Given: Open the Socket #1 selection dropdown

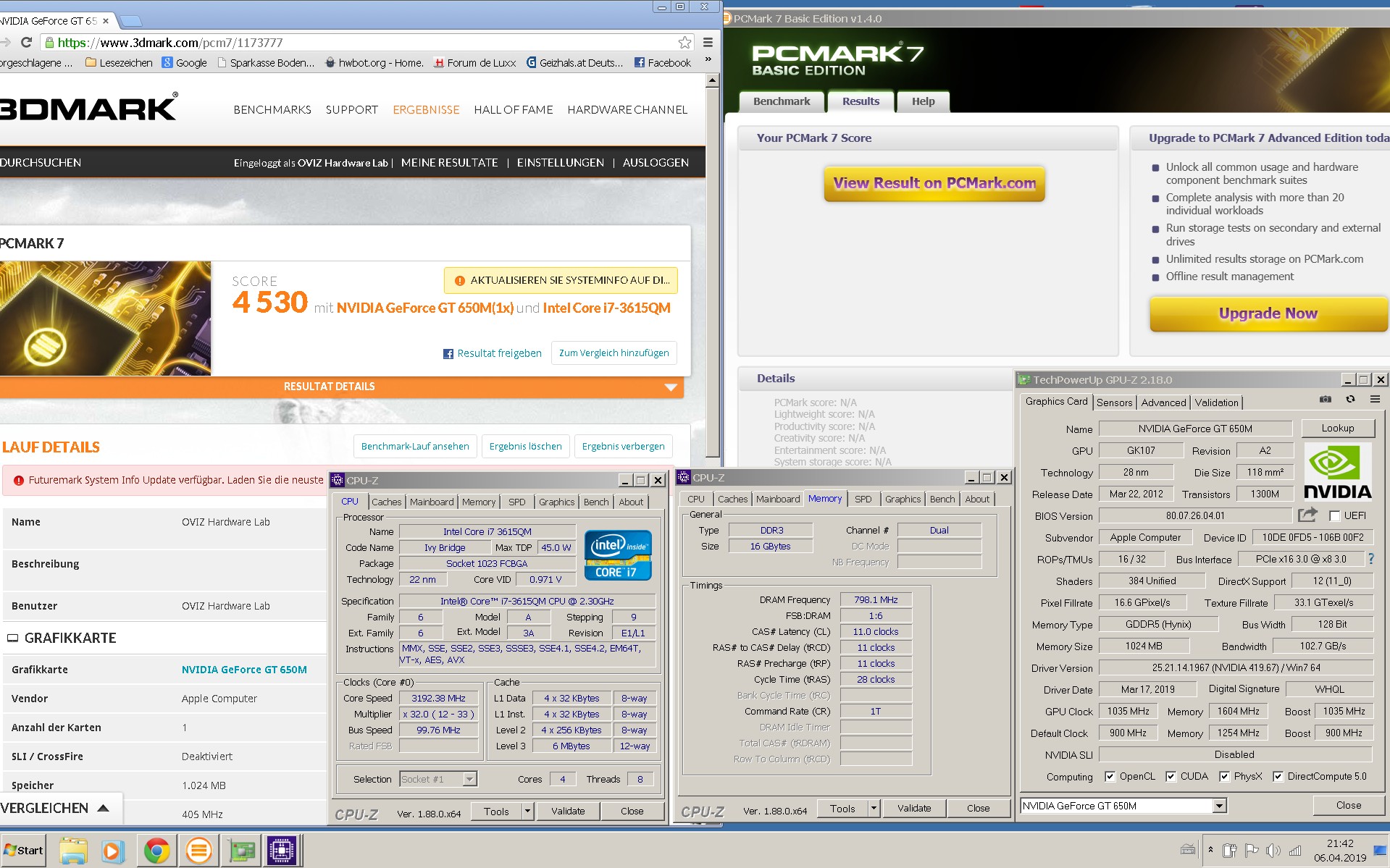Looking at the screenshot, I should (x=470, y=779).
